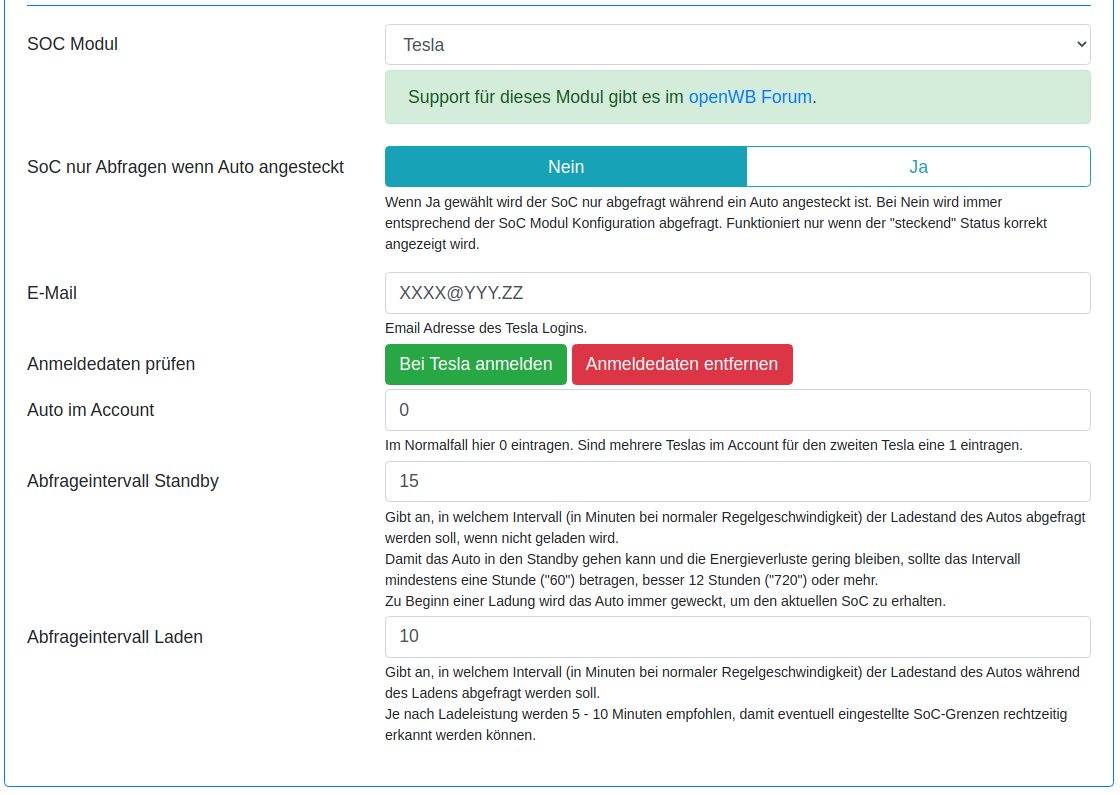The image size is (1120, 795).
Task: Switch the plugged-in SoC option to Ja
Action: (x=918, y=167)
